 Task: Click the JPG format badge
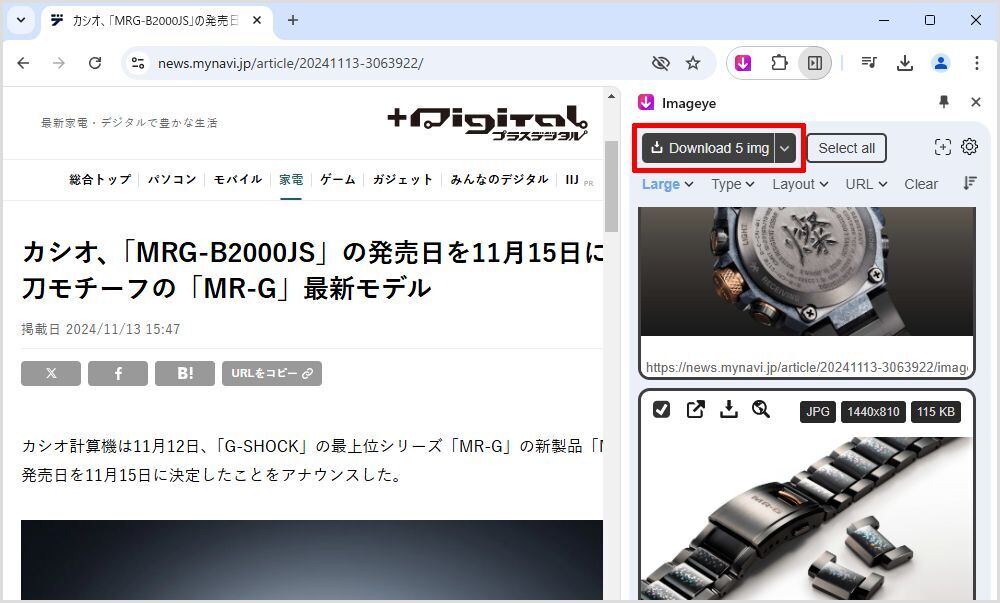click(818, 412)
